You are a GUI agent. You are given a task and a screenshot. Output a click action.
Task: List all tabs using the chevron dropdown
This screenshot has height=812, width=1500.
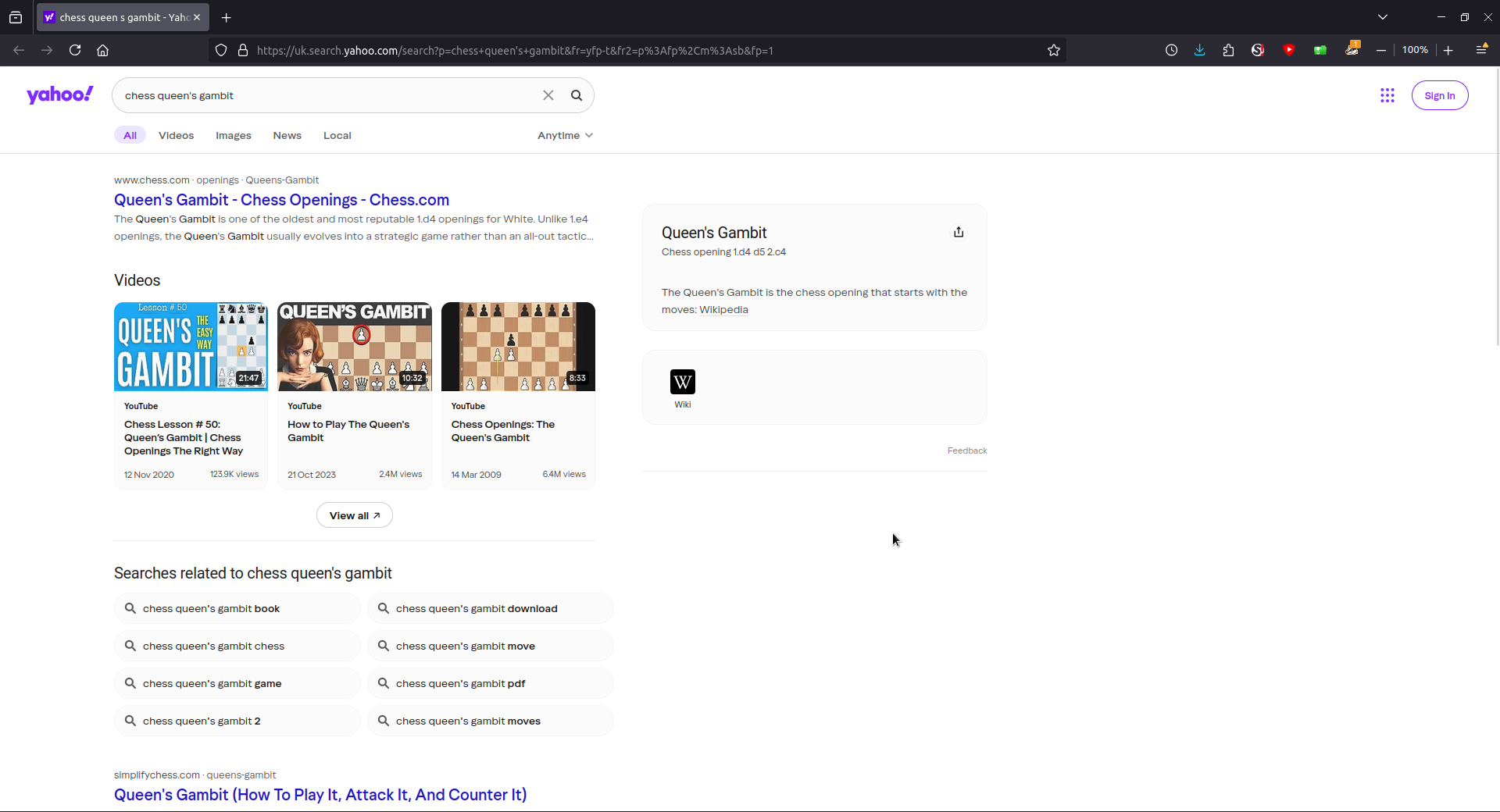tap(1383, 17)
